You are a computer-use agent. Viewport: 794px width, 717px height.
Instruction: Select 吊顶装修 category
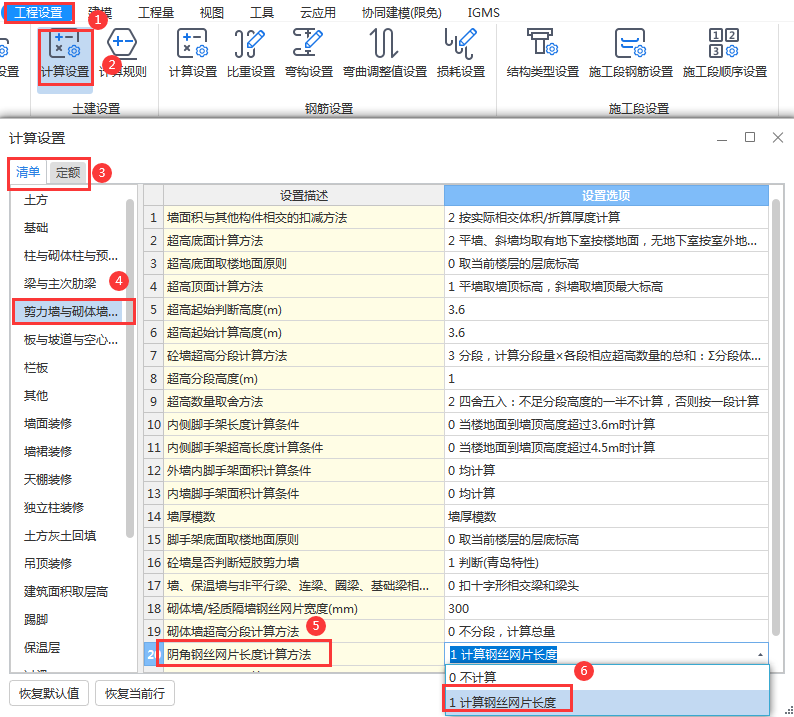pyautogui.click(x=48, y=563)
